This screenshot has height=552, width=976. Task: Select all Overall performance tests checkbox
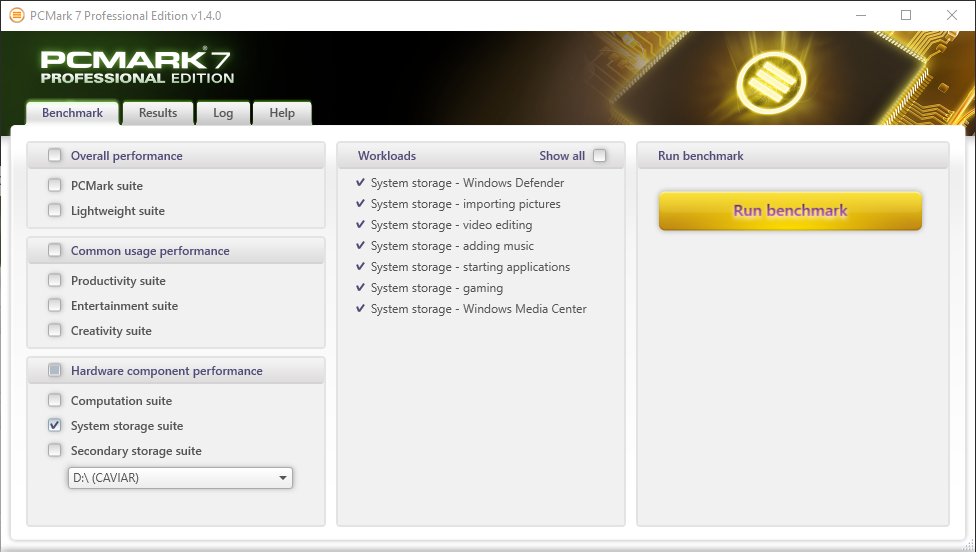(55, 155)
